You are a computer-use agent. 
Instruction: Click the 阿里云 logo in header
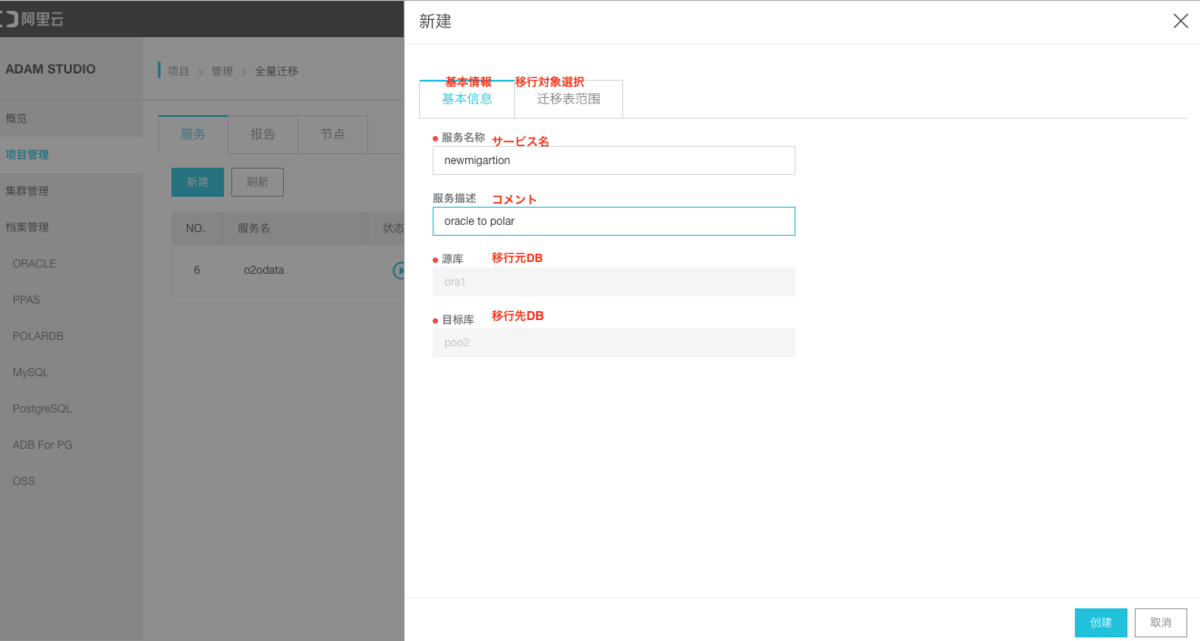[x=33, y=19]
